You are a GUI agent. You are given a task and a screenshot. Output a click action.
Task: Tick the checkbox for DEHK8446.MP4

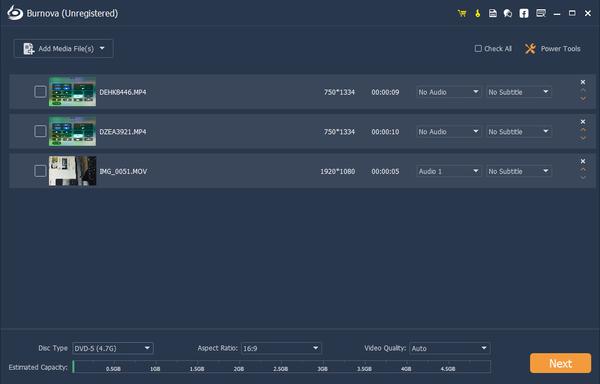point(40,92)
